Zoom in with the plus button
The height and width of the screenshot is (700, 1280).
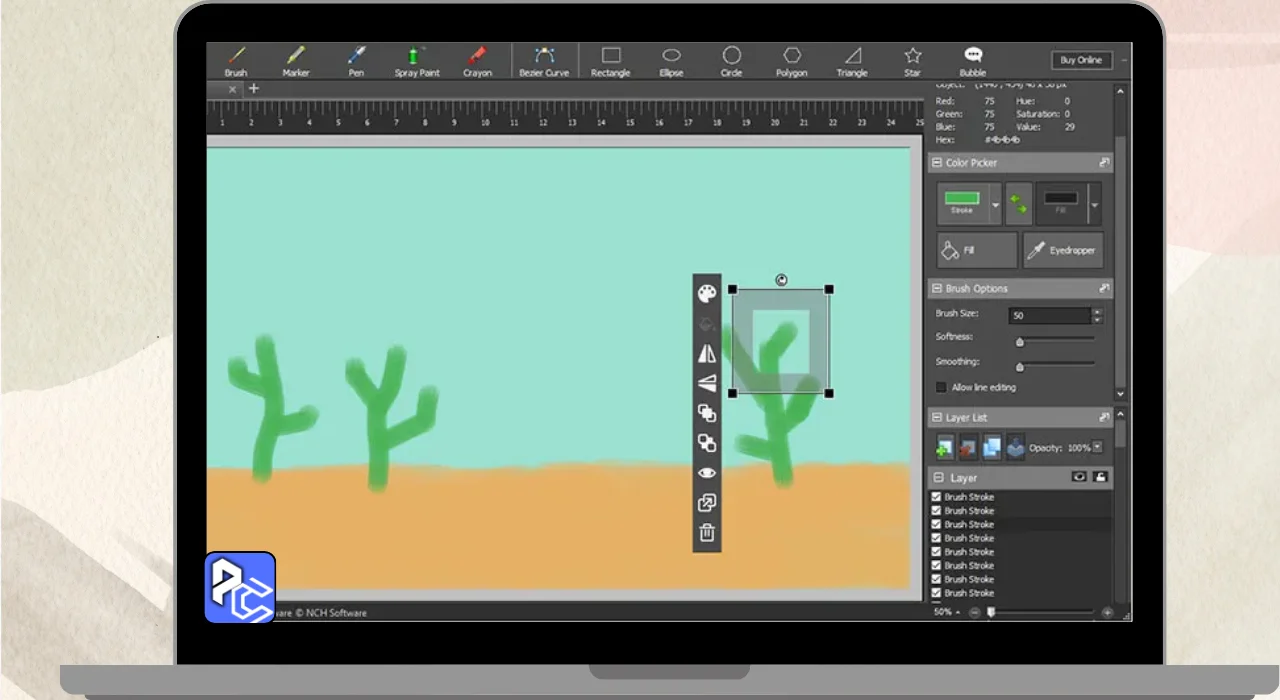[x=1107, y=612]
